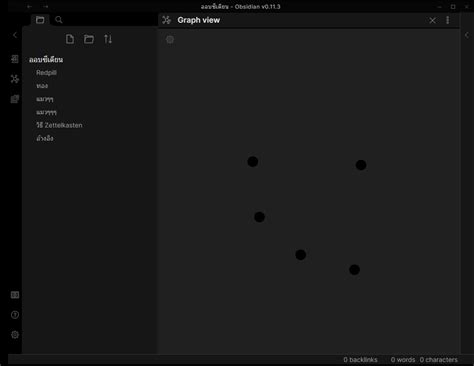Click the stacked-documents ribbon icon below graph icon
Image resolution: width=474 pixels, height=366 pixels.
point(15,99)
